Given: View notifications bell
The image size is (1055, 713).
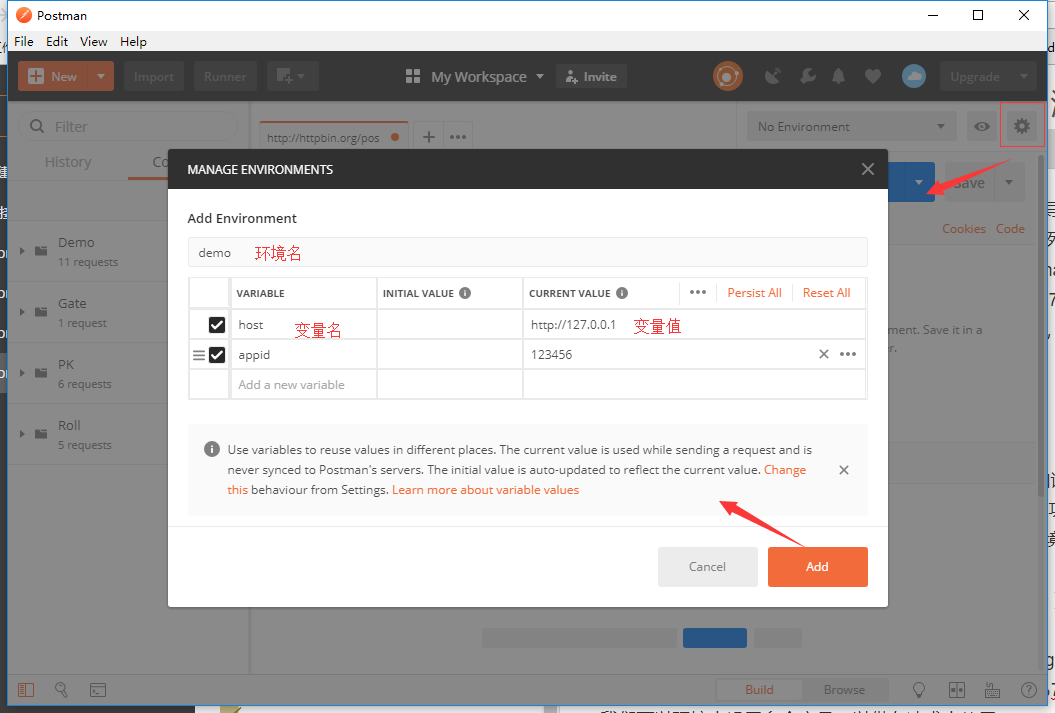Looking at the screenshot, I should pyautogui.click(x=838, y=76).
